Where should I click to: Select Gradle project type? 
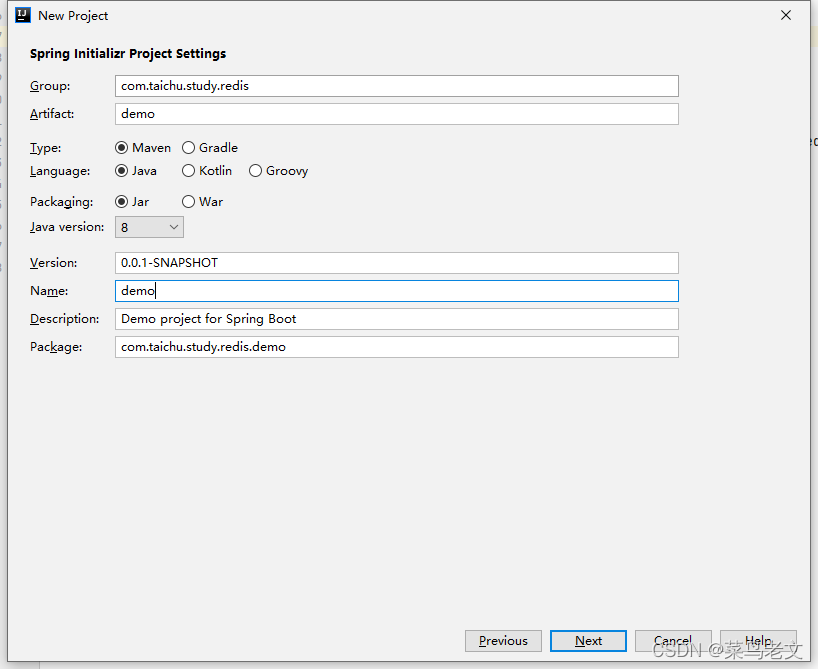coord(210,148)
